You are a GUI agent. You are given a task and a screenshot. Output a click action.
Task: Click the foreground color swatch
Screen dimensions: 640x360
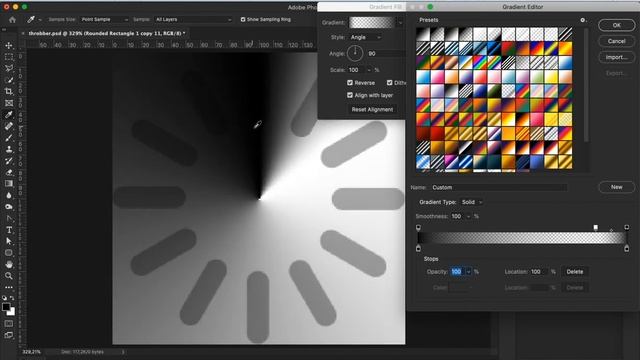(6, 307)
